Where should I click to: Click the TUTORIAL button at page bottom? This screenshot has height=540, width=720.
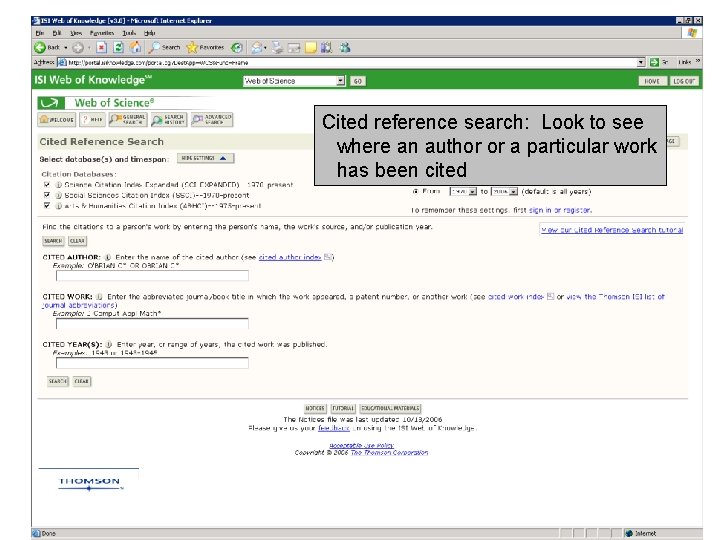[x=343, y=408]
